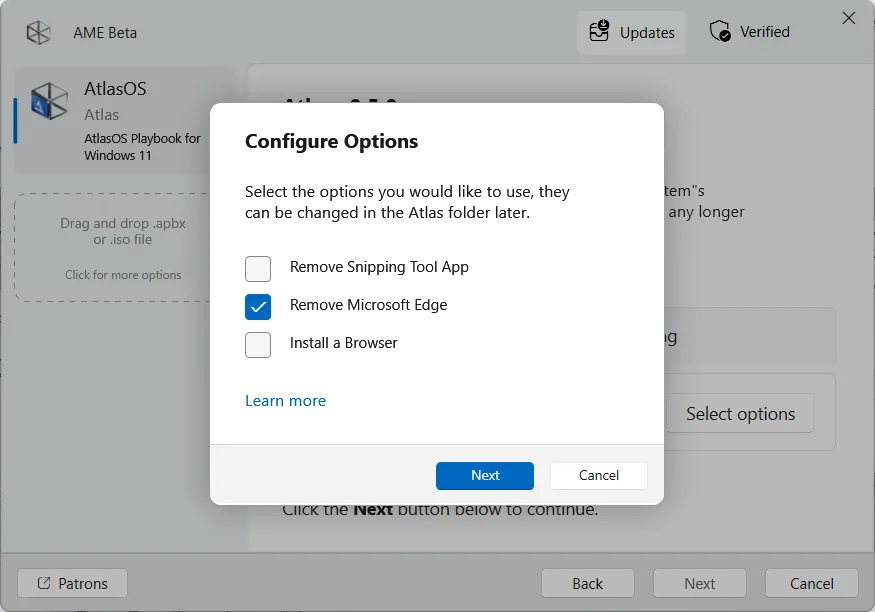This screenshot has height=612, width=875.
Task: Check the Install a Browser option
Action: (x=257, y=344)
